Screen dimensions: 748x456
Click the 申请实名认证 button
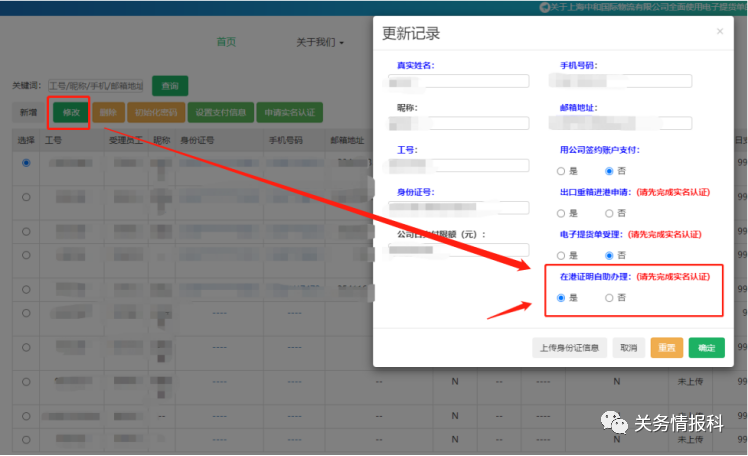click(288, 112)
